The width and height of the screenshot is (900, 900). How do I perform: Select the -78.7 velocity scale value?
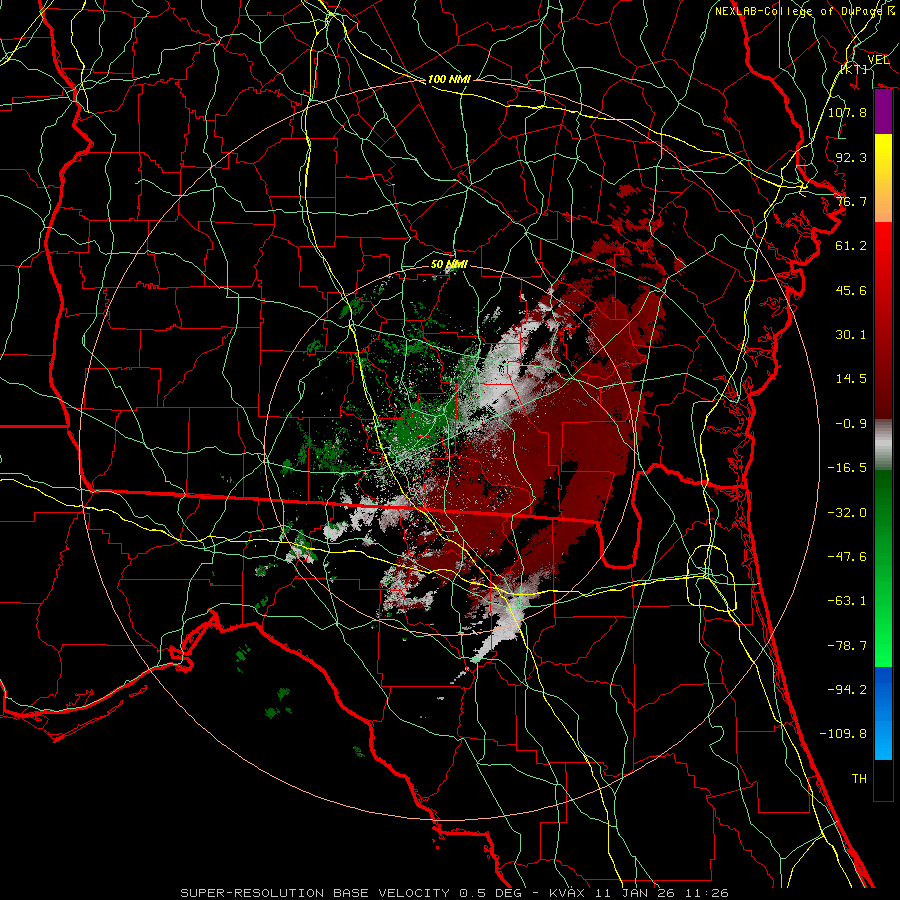tap(847, 646)
